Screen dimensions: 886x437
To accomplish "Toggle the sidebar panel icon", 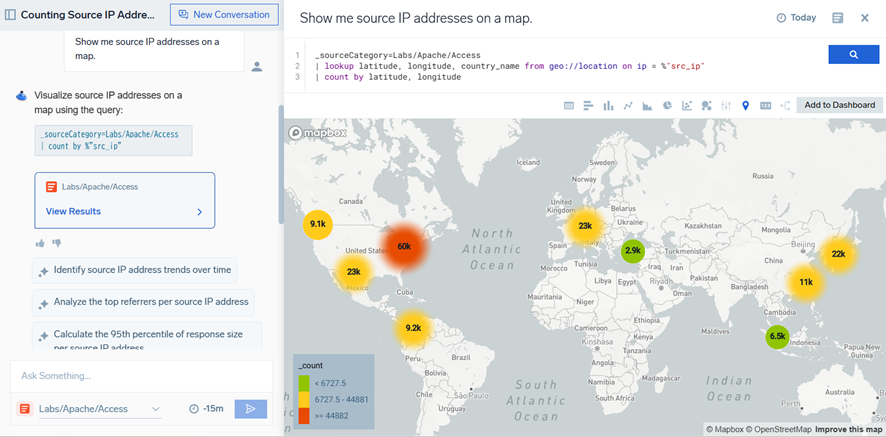I will 10,15.
